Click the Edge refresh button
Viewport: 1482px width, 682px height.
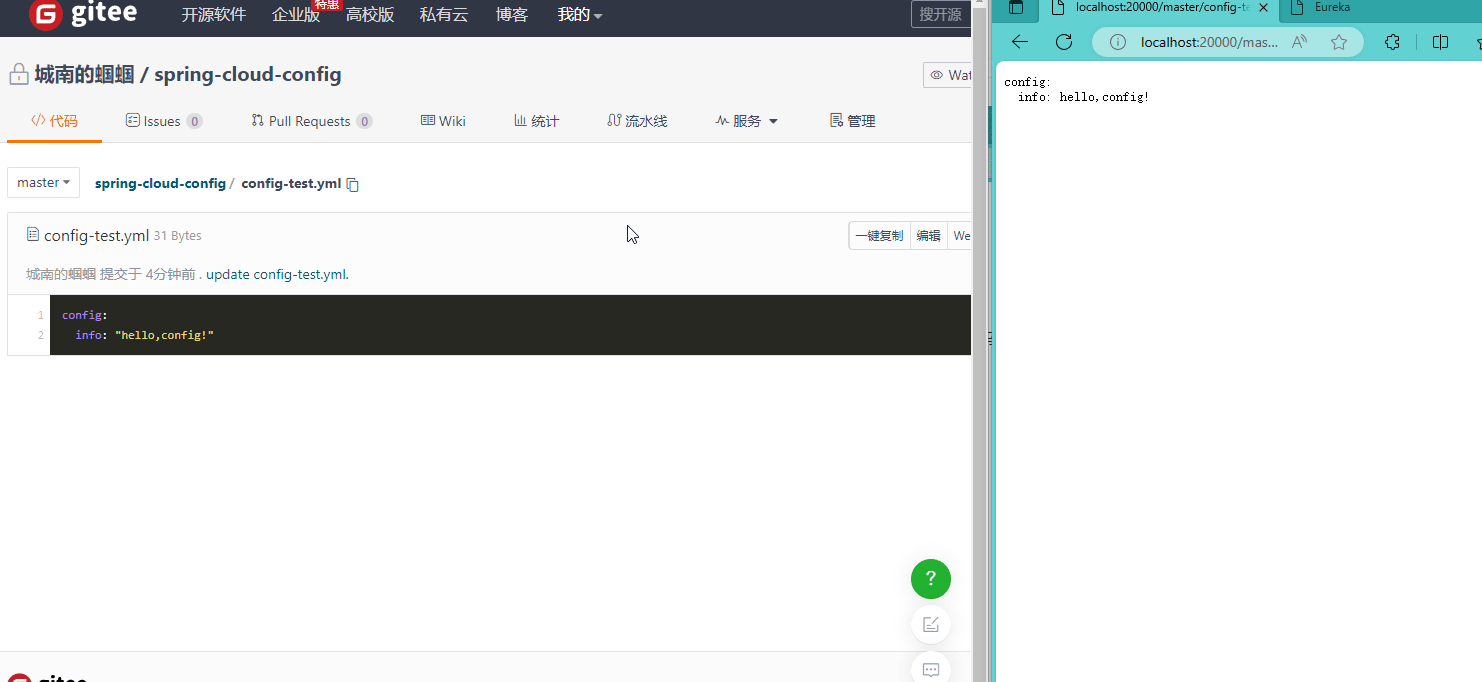[1064, 42]
